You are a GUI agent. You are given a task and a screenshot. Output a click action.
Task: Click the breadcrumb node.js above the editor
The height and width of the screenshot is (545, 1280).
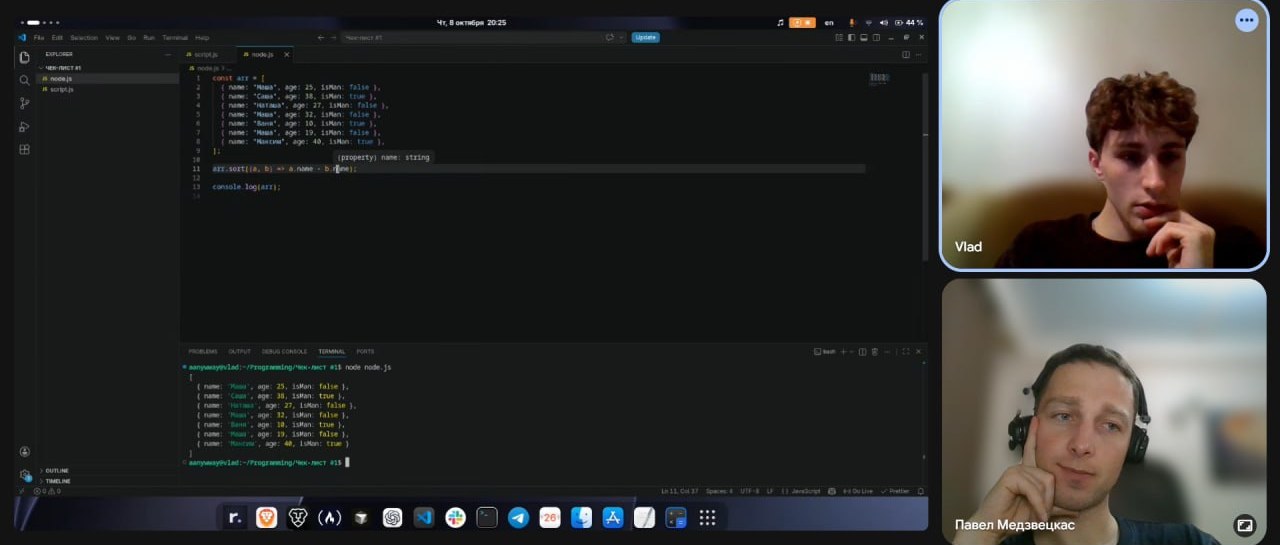206,68
